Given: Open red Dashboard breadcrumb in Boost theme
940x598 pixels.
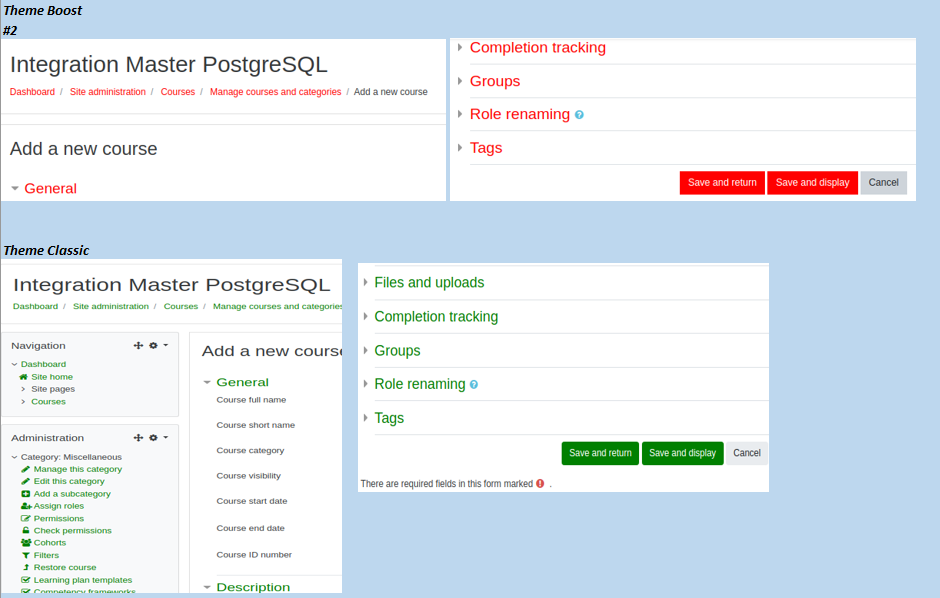Looking at the screenshot, I should click(x=32, y=92).
